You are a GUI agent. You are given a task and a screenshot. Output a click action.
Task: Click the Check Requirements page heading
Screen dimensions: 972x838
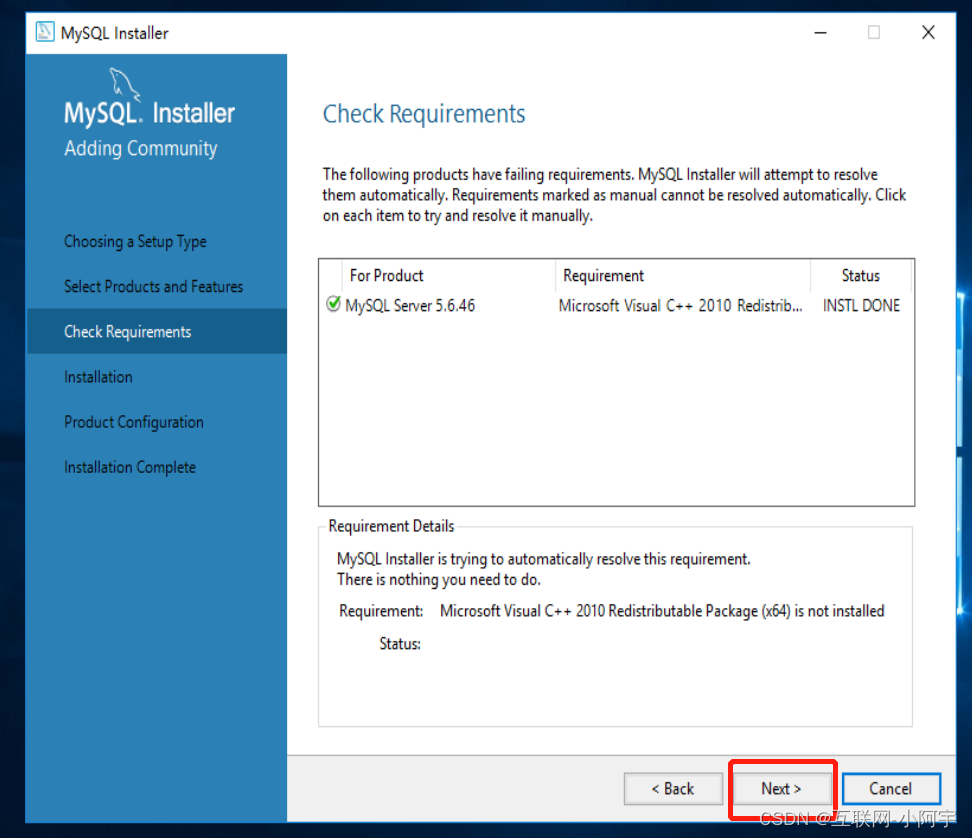(x=424, y=114)
